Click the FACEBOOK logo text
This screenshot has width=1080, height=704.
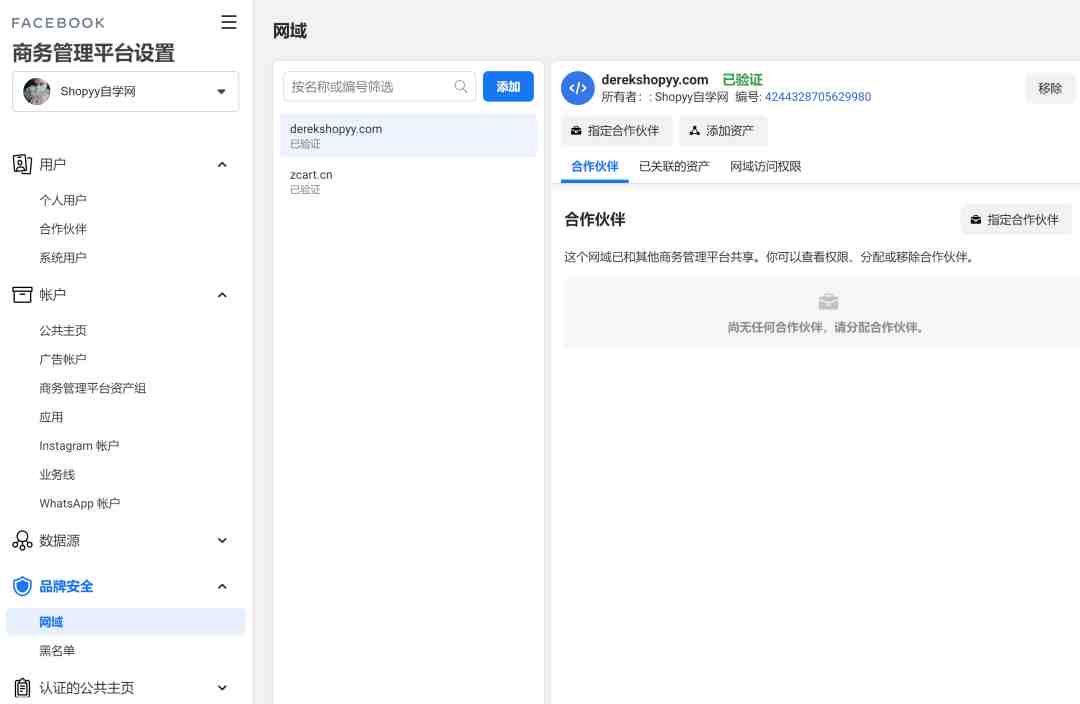59,23
